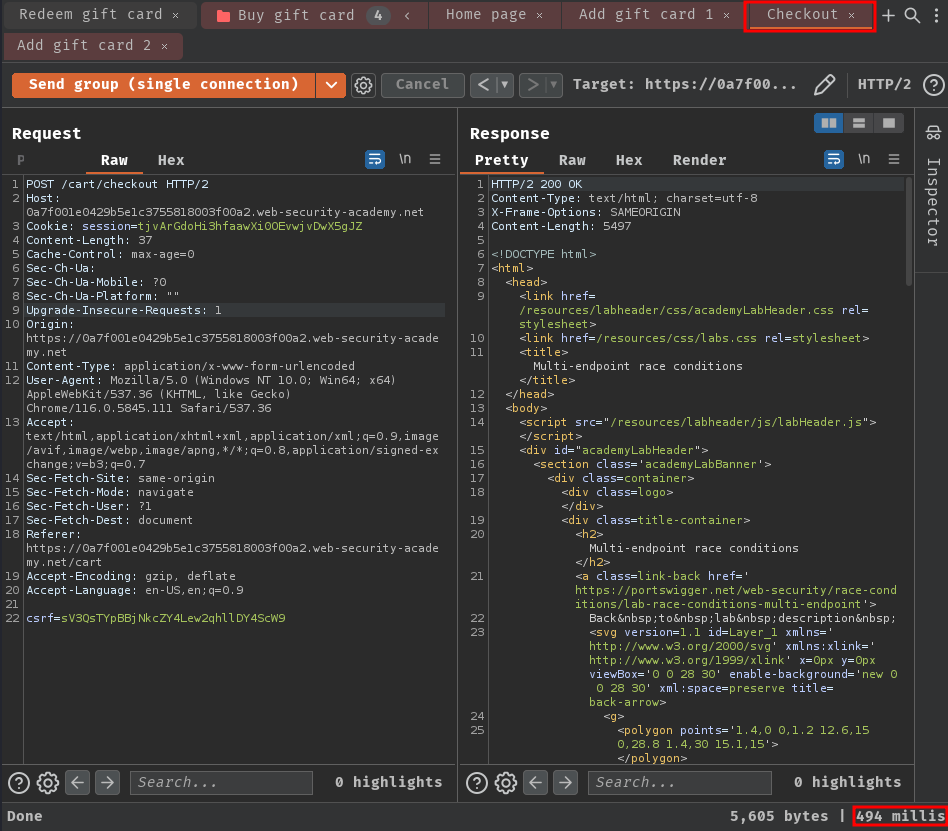Click the Cookie session header line
This screenshot has width=948, height=831.
pos(194,226)
